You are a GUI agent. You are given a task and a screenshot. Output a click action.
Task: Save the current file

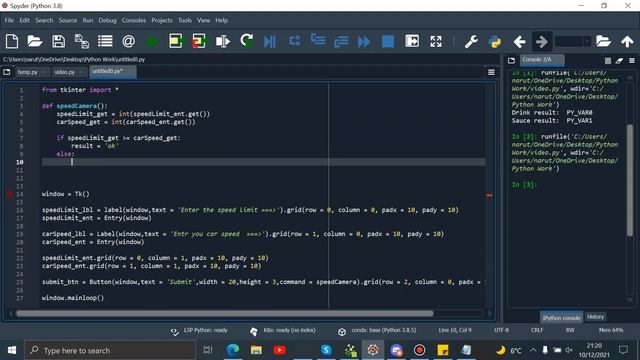(58, 41)
